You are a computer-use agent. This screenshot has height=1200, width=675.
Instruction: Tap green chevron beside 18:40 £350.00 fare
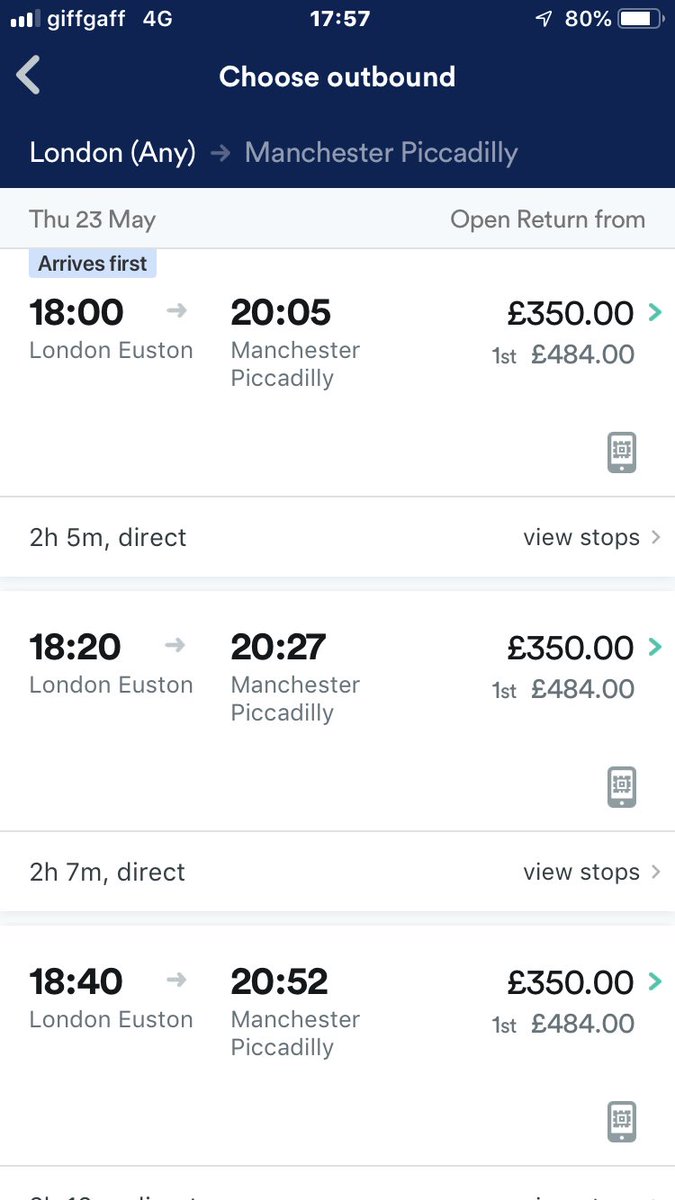(x=655, y=982)
